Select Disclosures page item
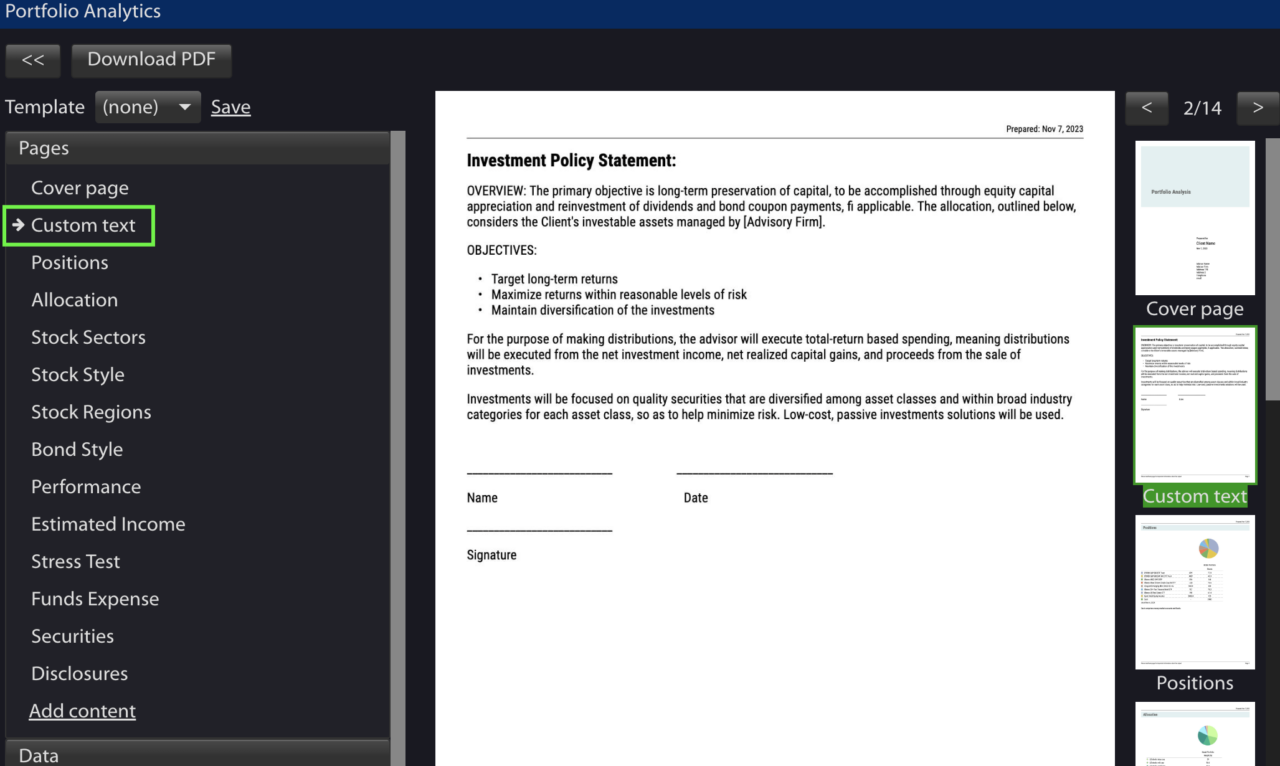1280x766 pixels. tap(79, 674)
